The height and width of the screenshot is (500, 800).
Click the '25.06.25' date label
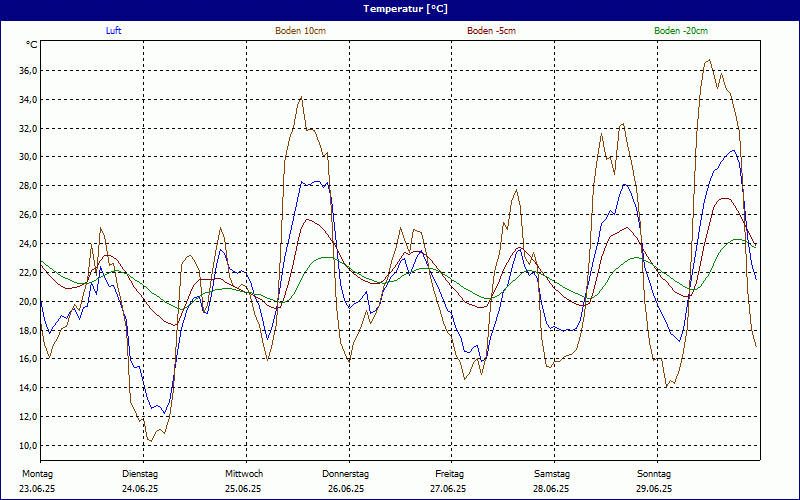pyautogui.click(x=243, y=489)
